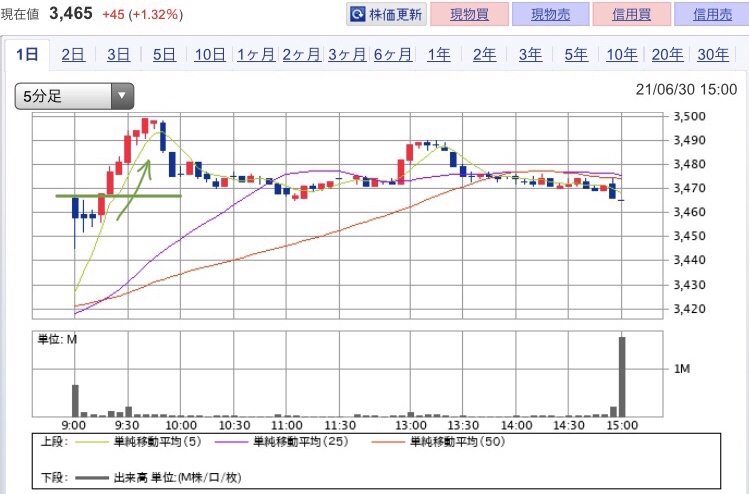Show the 6ヶ月 chart
Image resolution: width=749 pixels, height=494 pixels.
(x=393, y=54)
